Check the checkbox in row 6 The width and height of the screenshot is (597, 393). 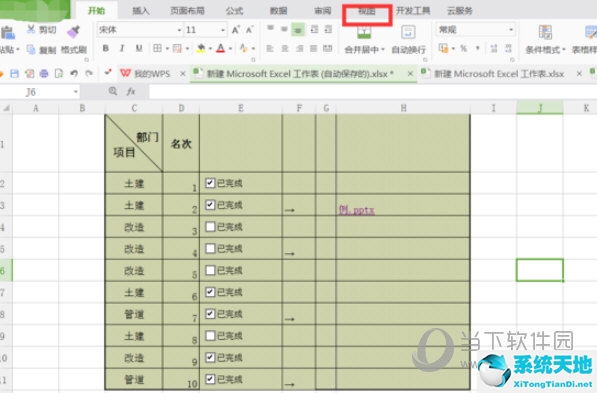pyautogui.click(x=210, y=270)
